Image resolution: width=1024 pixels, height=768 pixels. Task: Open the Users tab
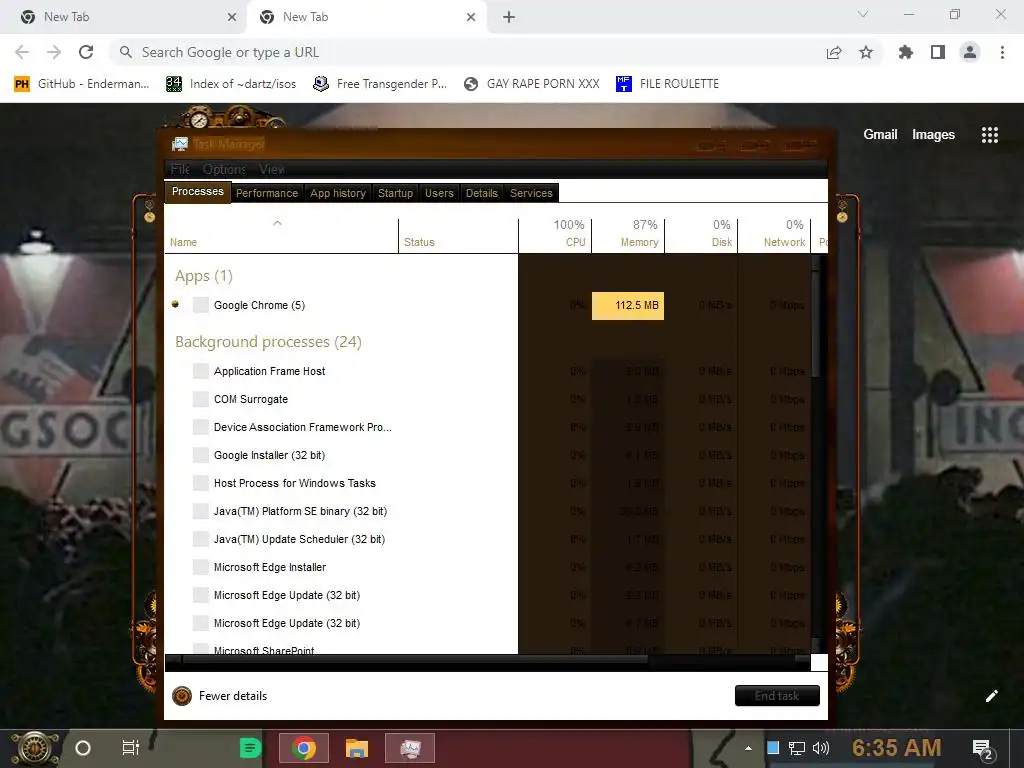coord(439,193)
